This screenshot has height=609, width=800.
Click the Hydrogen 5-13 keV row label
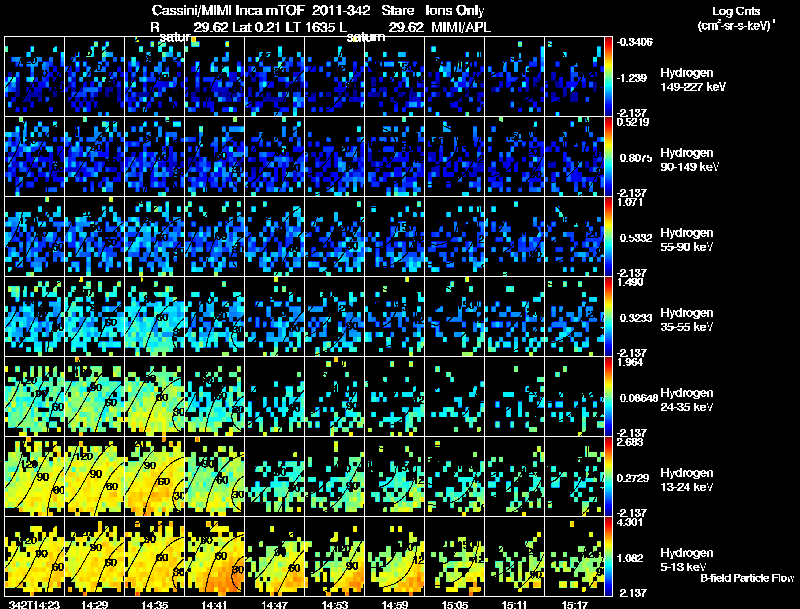[687, 560]
